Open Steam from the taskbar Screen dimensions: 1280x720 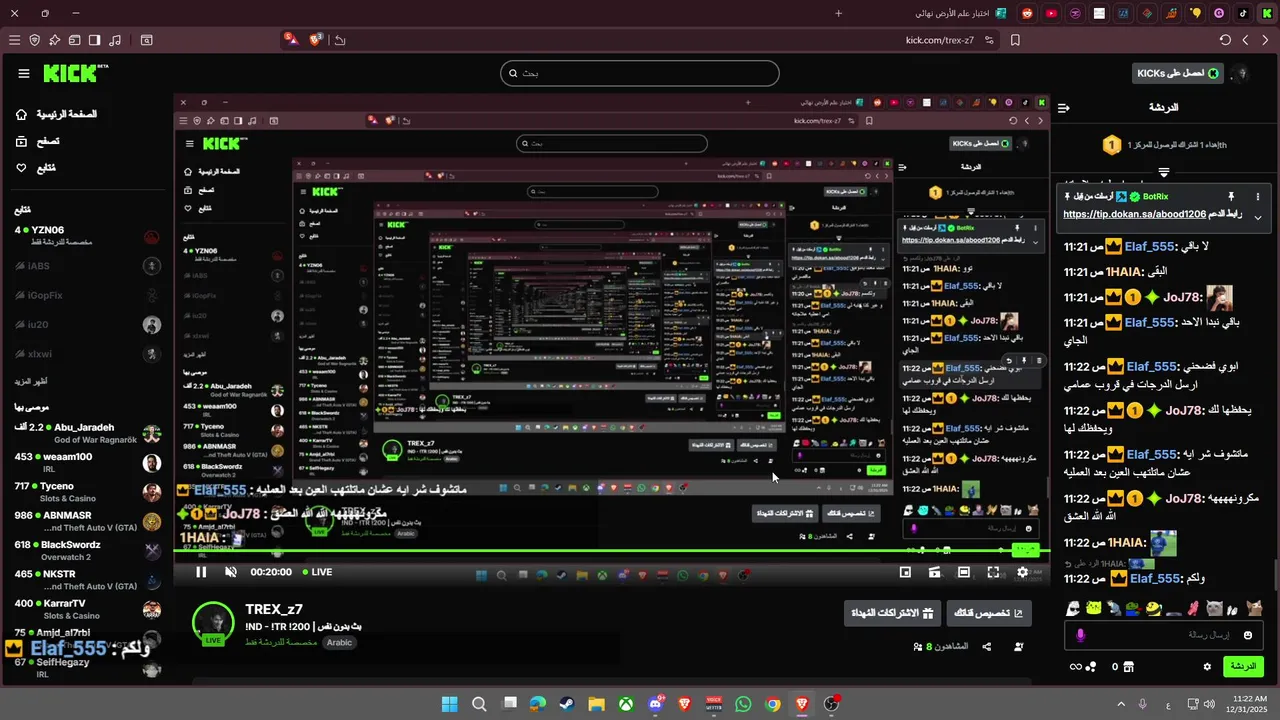click(x=567, y=704)
